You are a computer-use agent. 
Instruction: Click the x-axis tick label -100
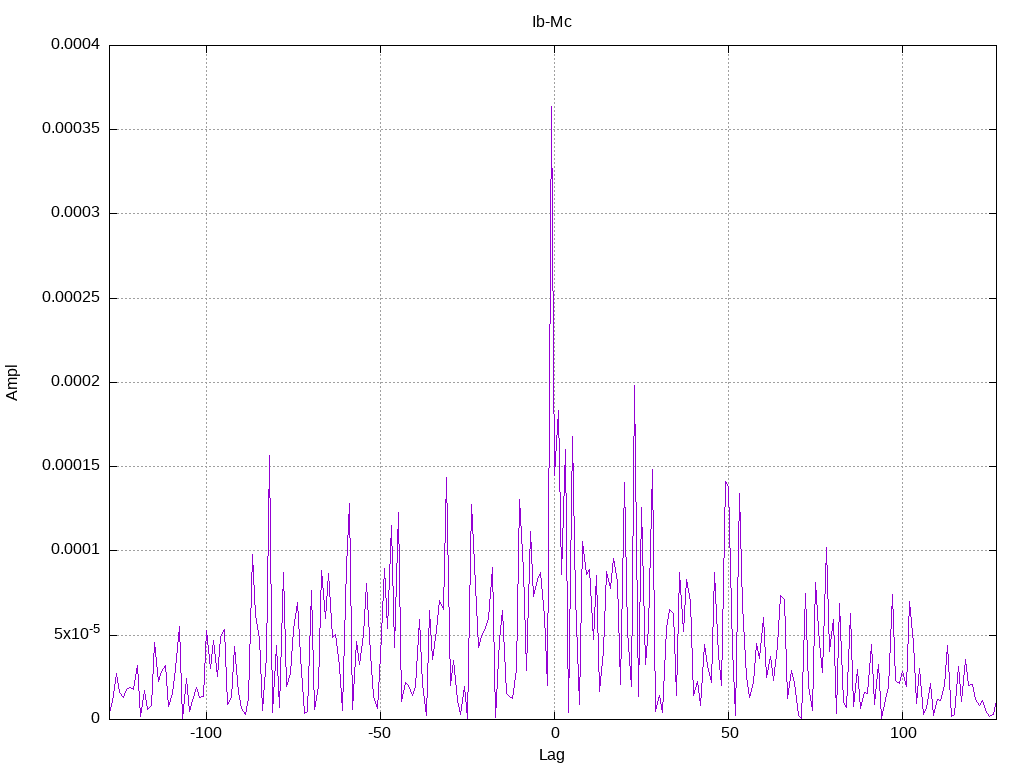[206, 733]
